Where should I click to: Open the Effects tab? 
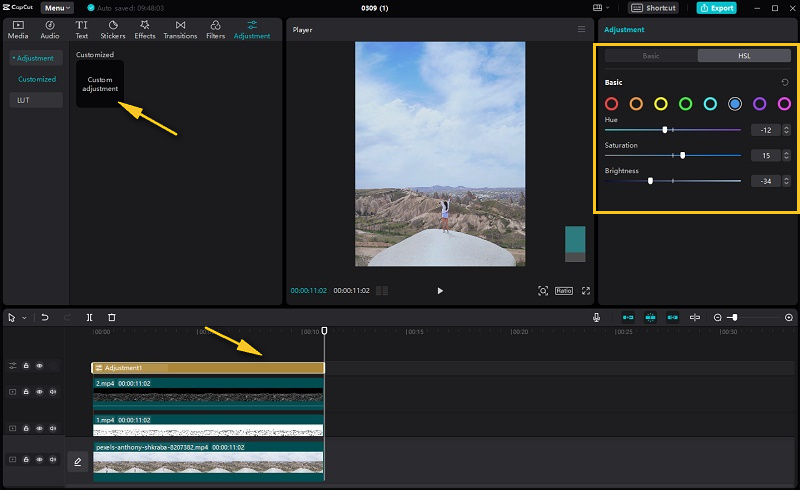(x=145, y=30)
